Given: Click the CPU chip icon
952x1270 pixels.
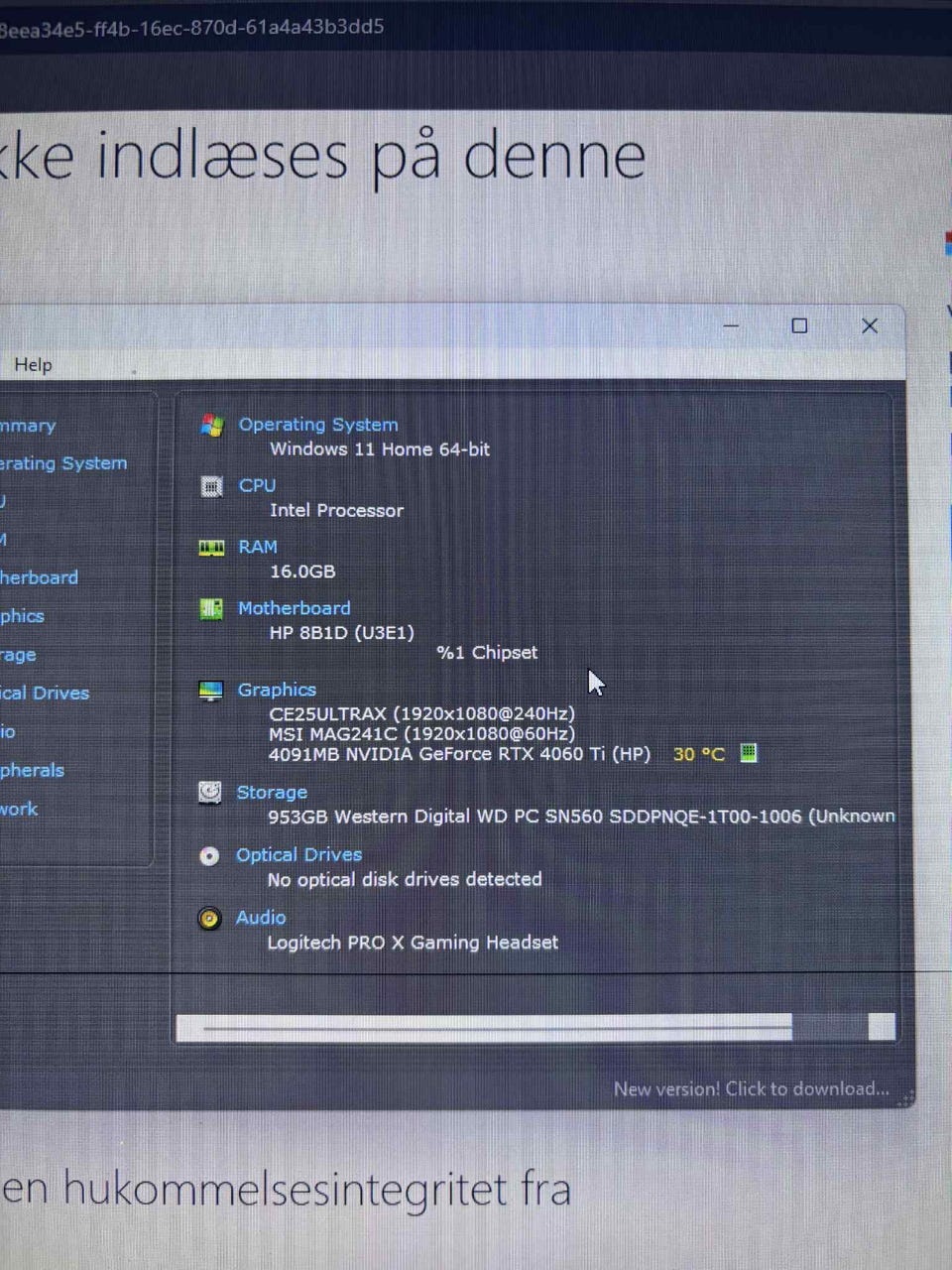Looking at the screenshot, I should pyautogui.click(x=211, y=486).
